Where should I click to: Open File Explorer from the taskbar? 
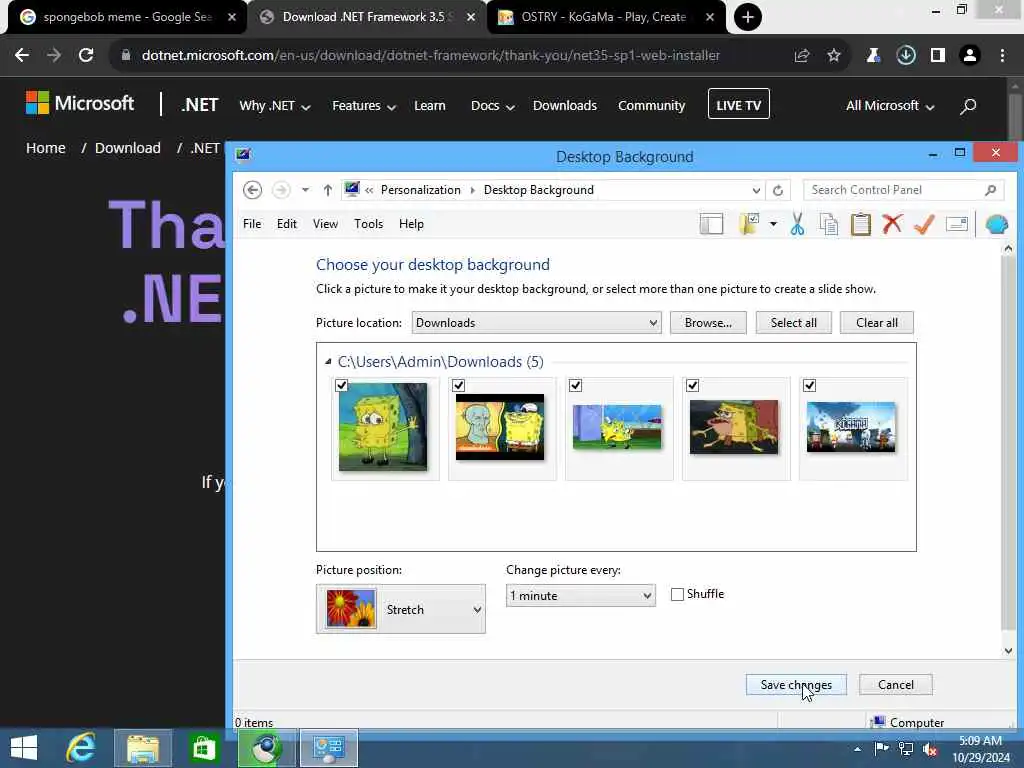pyautogui.click(x=143, y=748)
